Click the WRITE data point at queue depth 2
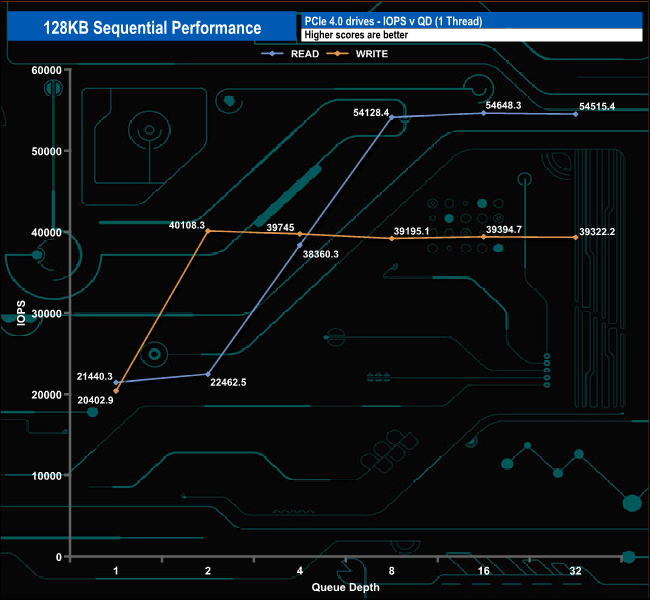Viewport: 650px width, 600px height. click(208, 231)
